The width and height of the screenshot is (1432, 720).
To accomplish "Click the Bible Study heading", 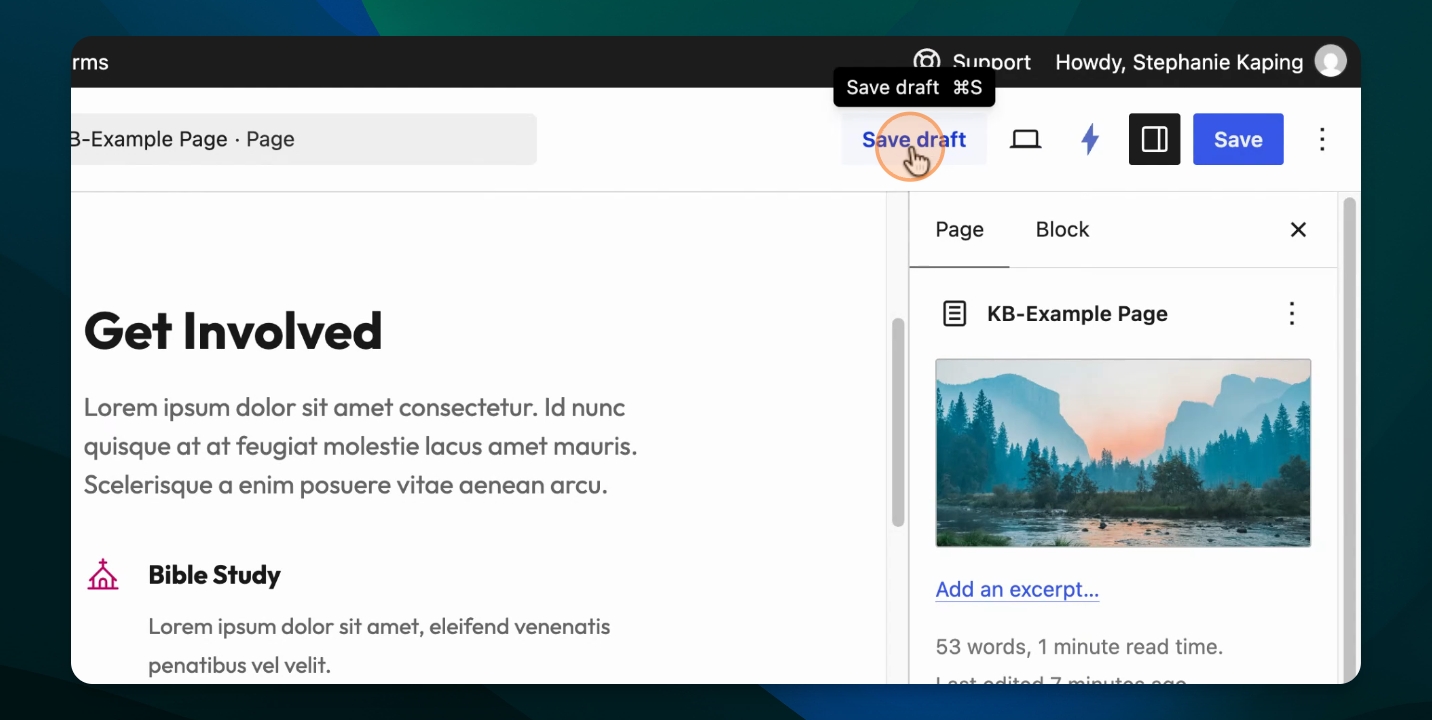I will point(214,575).
